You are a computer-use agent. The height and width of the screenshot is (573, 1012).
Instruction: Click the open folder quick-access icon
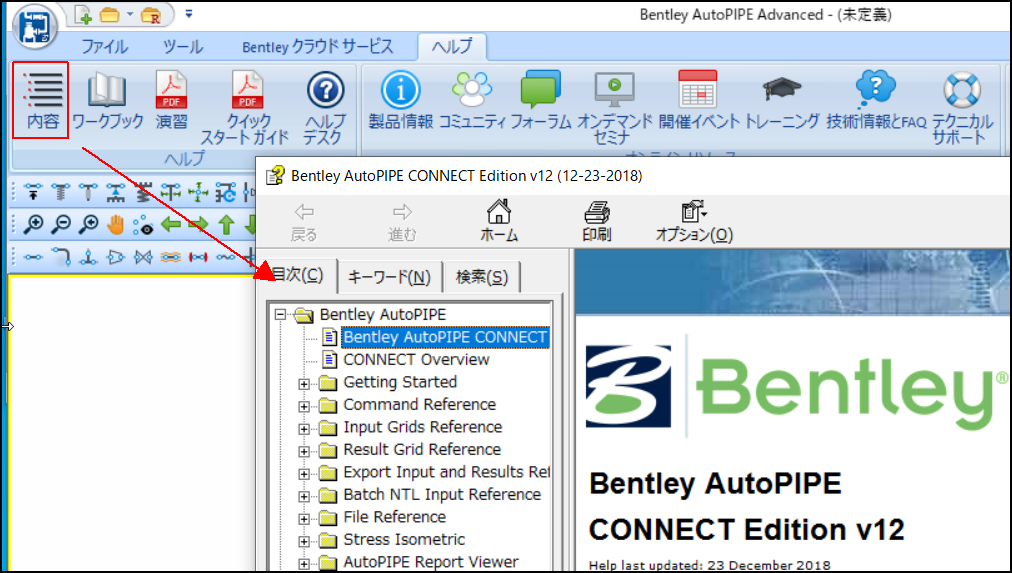coord(110,15)
